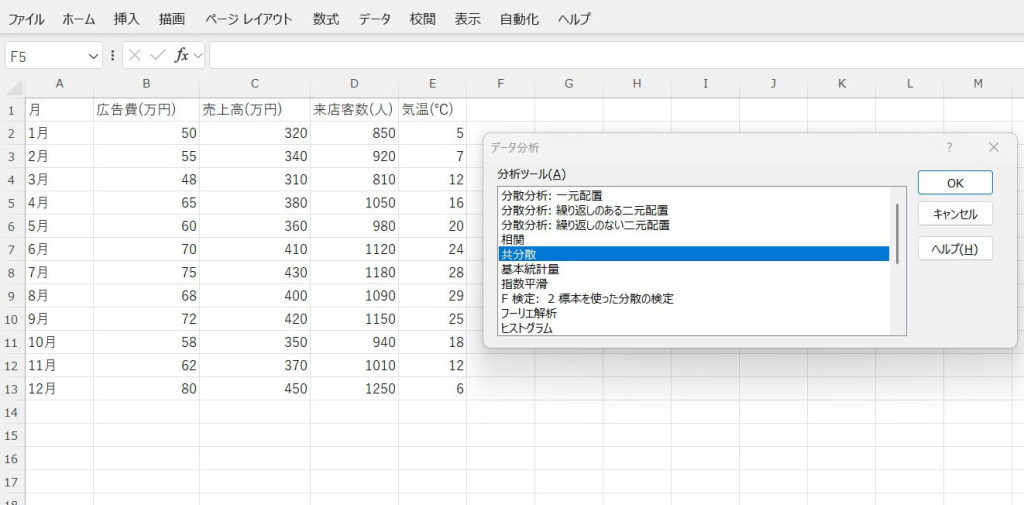Click the dialog help question mark icon
The image size is (1024, 505).
949,147
